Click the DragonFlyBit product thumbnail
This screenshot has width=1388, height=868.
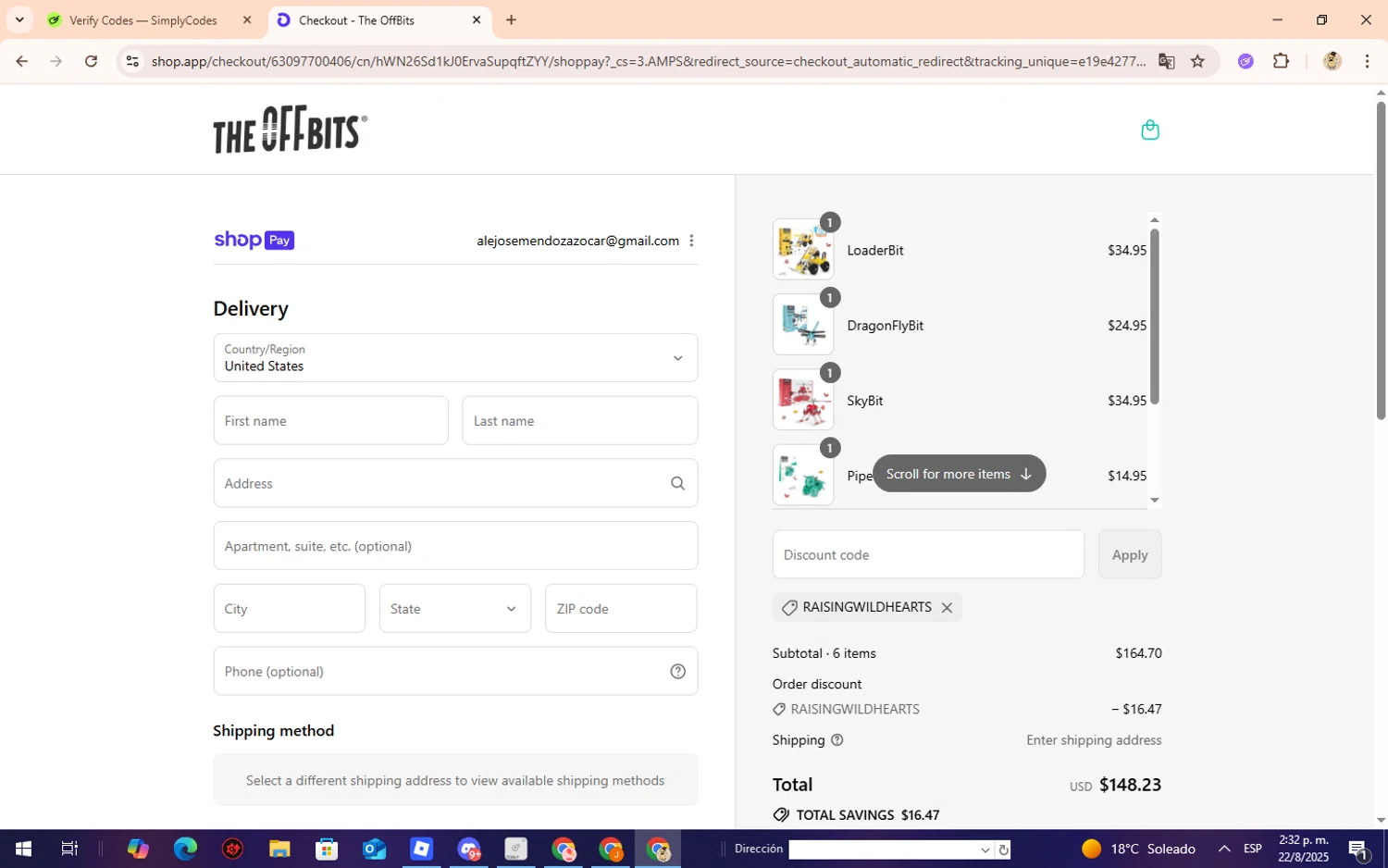[x=803, y=325]
